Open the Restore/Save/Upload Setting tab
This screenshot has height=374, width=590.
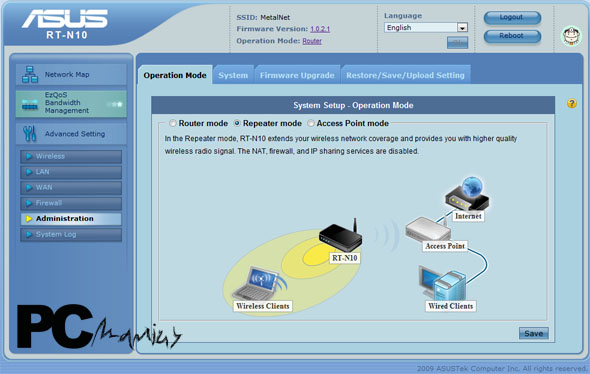click(x=405, y=75)
